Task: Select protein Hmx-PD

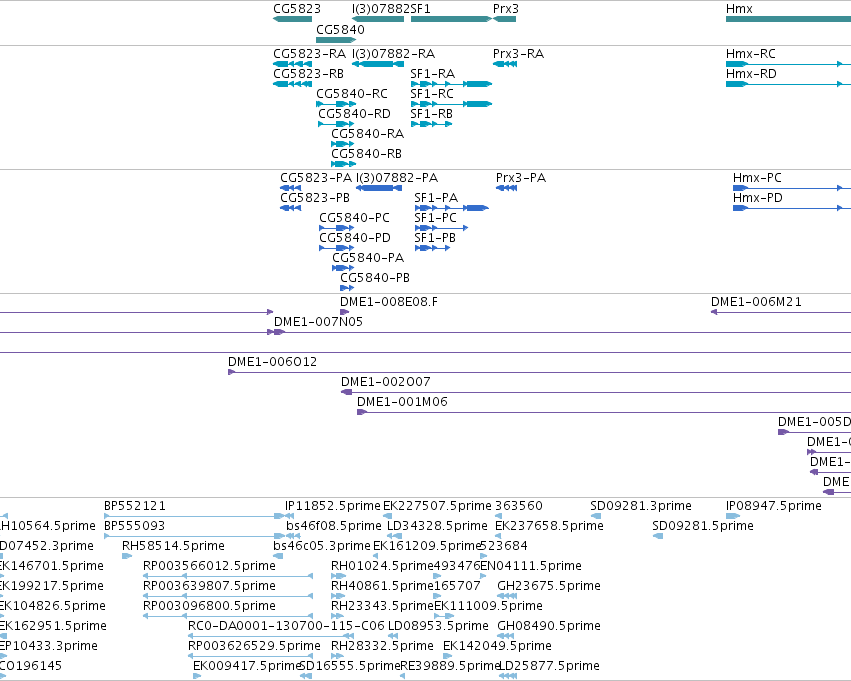Action: click(758, 198)
